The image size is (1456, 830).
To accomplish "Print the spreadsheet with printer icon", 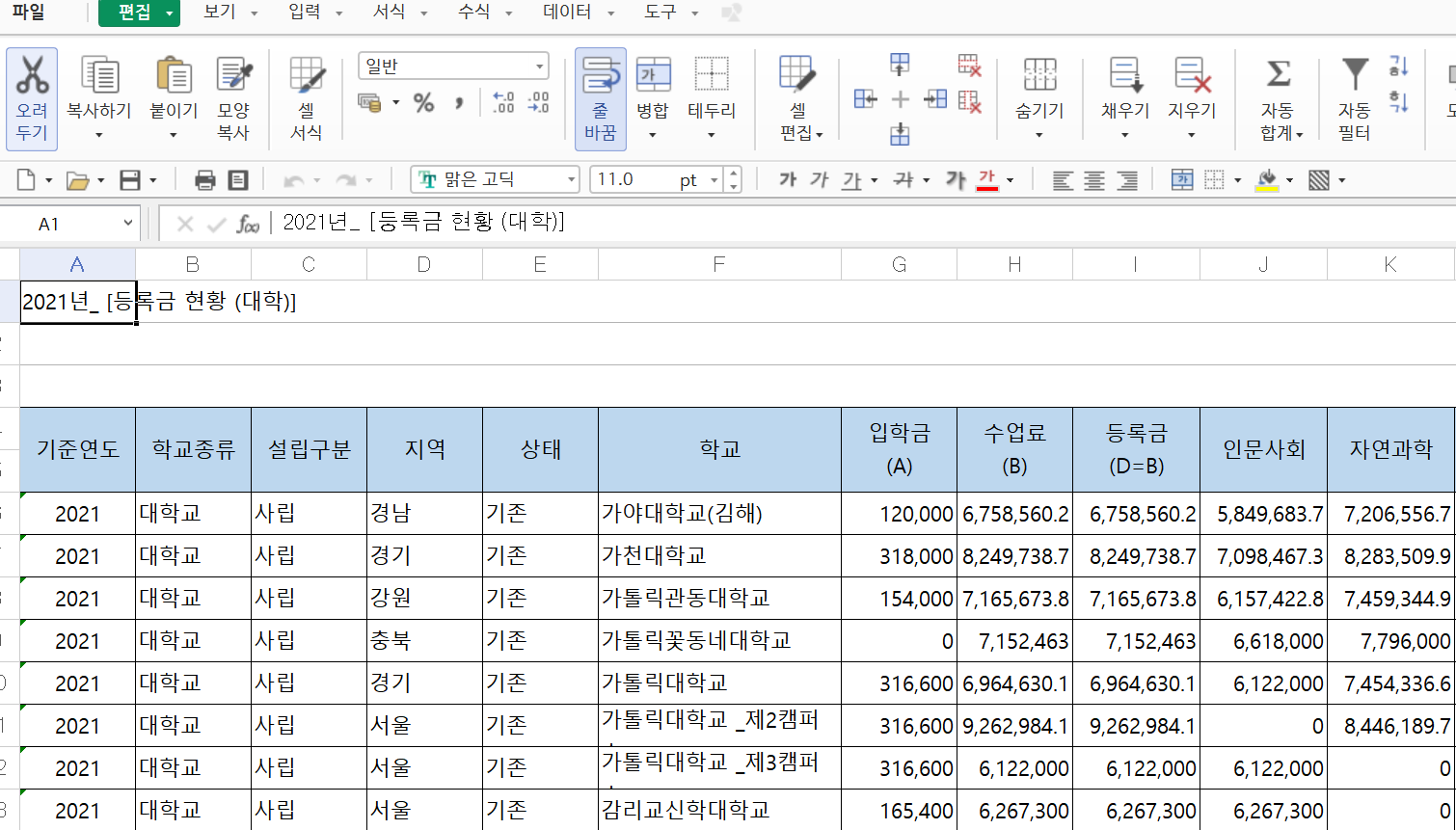I will 204,180.
